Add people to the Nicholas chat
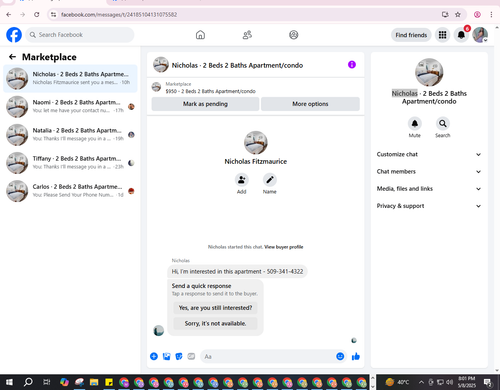Screen dimensions: 500x390 coord(241,180)
